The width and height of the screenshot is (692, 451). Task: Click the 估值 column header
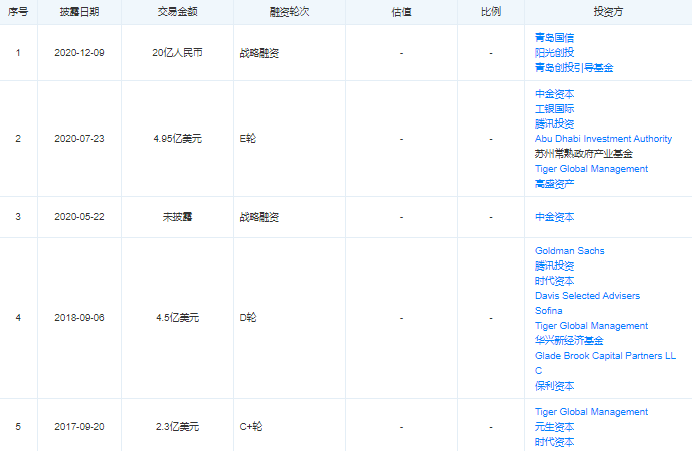click(x=401, y=12)
